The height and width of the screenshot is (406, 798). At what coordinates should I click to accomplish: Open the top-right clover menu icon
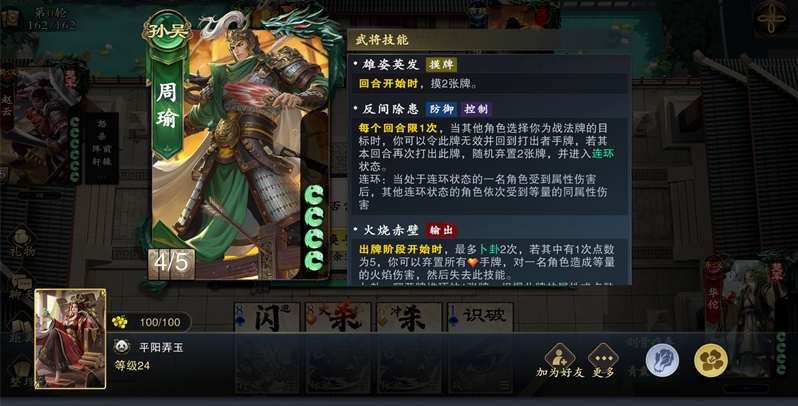click(x=772, y=19)
